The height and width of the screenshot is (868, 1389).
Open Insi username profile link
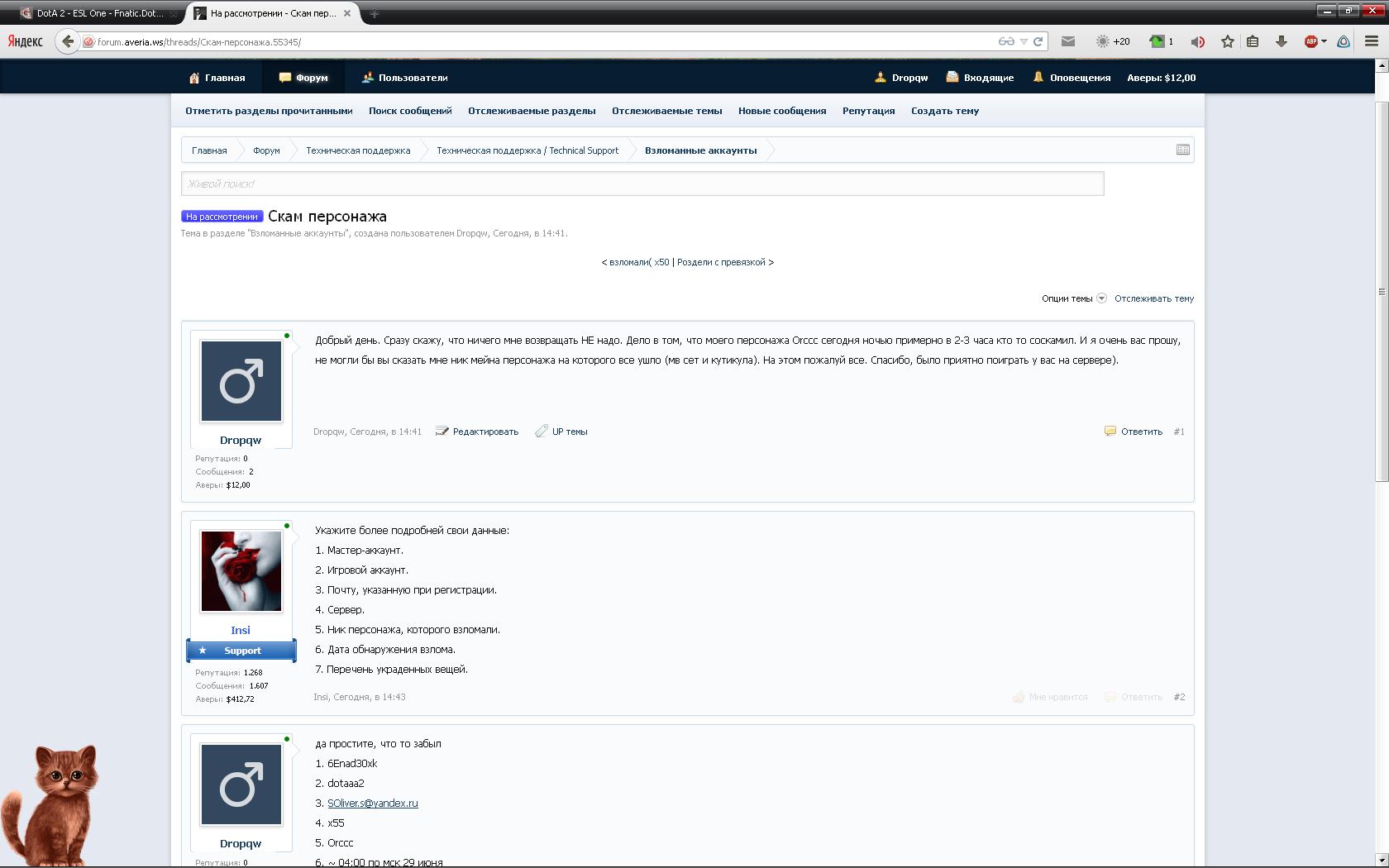241,630
